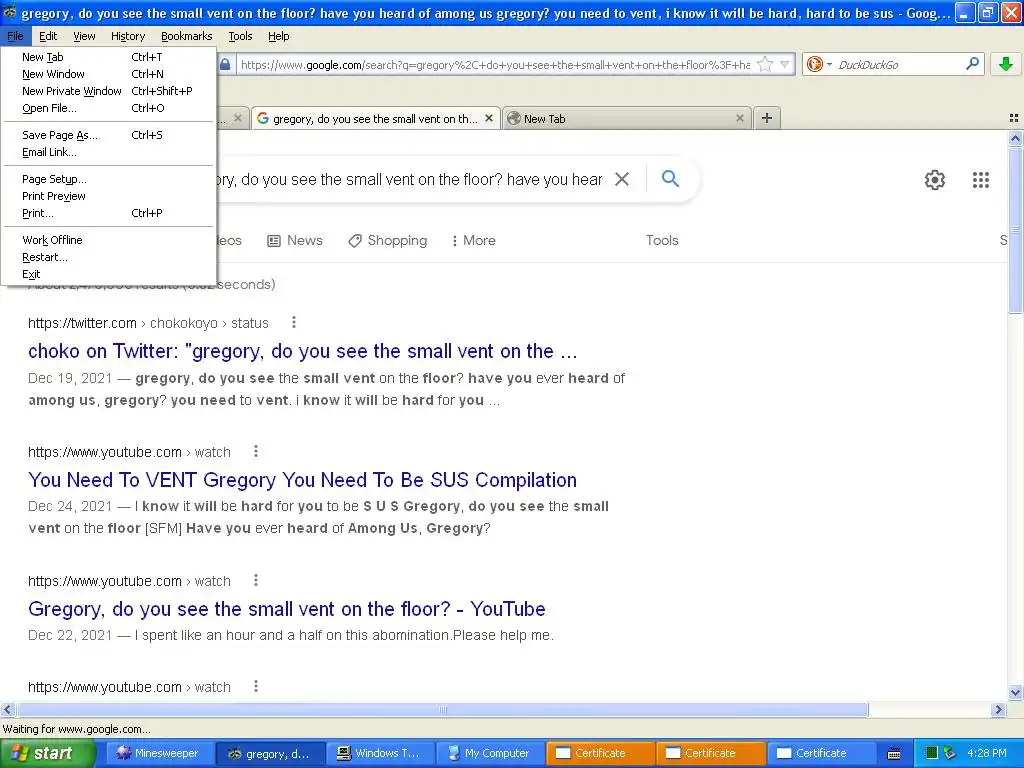
Task: Open the View menu
Action: click(84, 36)
